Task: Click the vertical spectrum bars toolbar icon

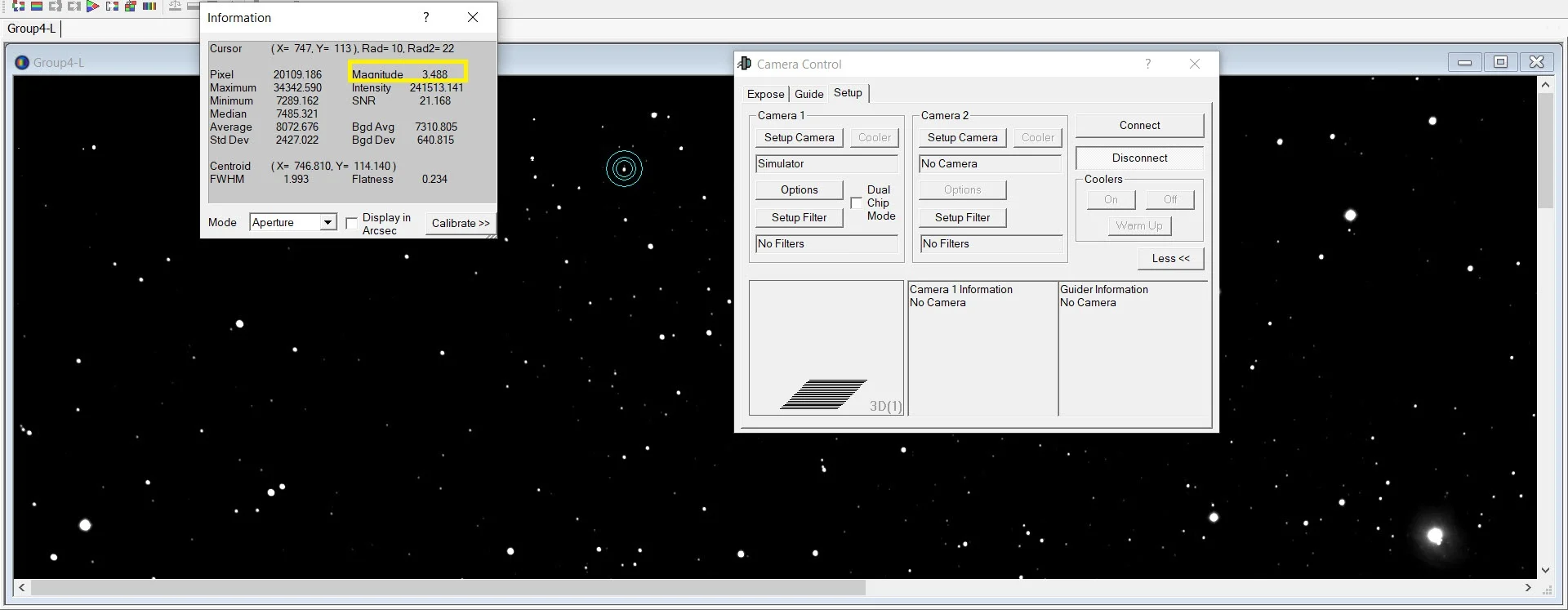Action: [x=149, y=6]
